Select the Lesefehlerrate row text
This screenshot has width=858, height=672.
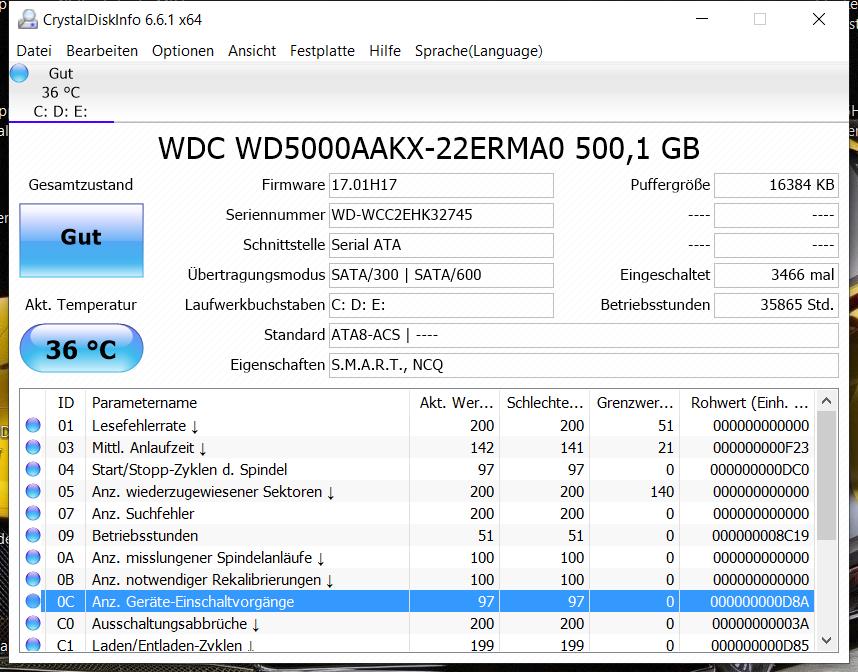[x=145, y=426]
